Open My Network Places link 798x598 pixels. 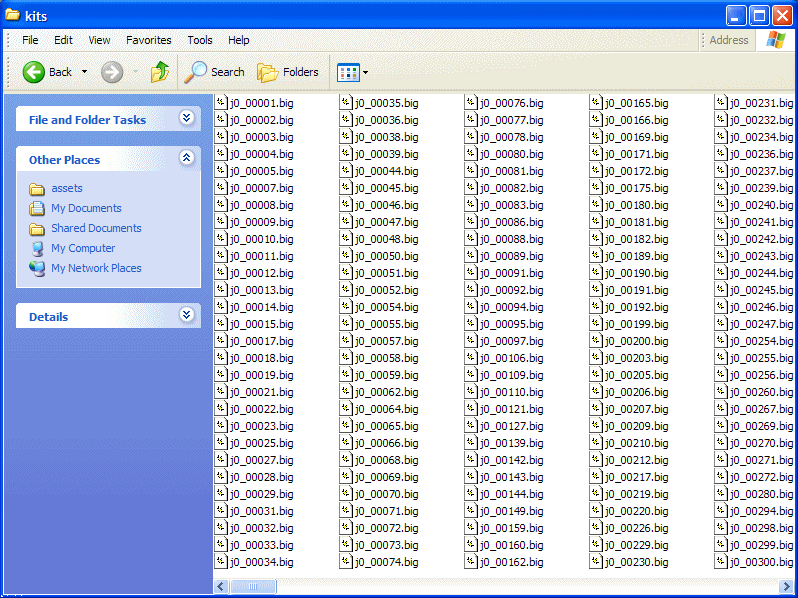96,269
